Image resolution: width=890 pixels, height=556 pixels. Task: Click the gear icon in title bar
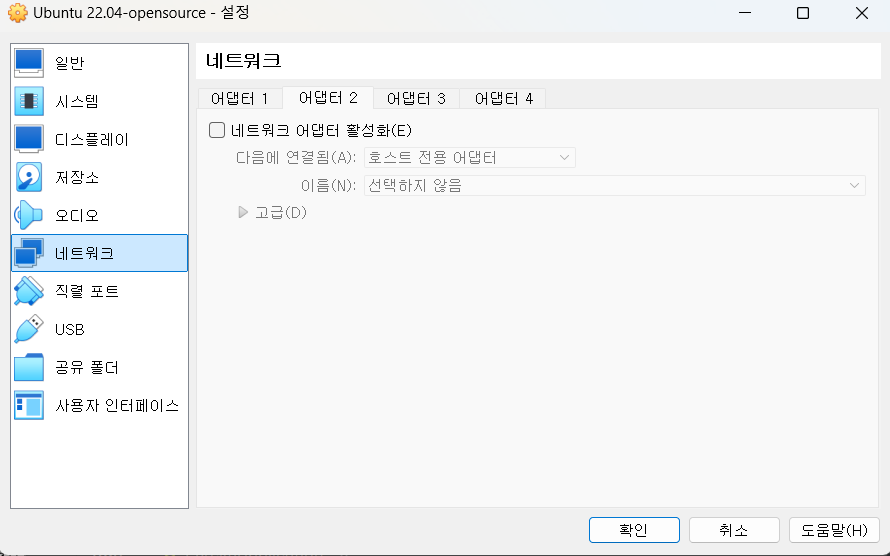pyautogui.click(x=18, y=12)
